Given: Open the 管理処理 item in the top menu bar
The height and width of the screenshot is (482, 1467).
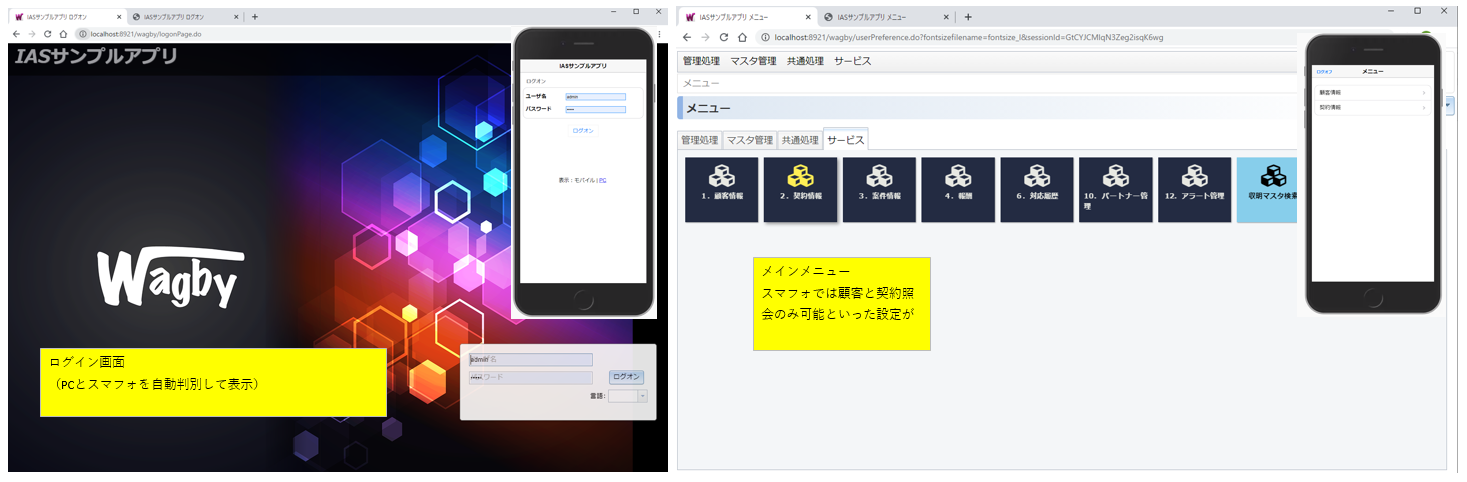Looking at the screenshot, I should click(x=701, y=61).
